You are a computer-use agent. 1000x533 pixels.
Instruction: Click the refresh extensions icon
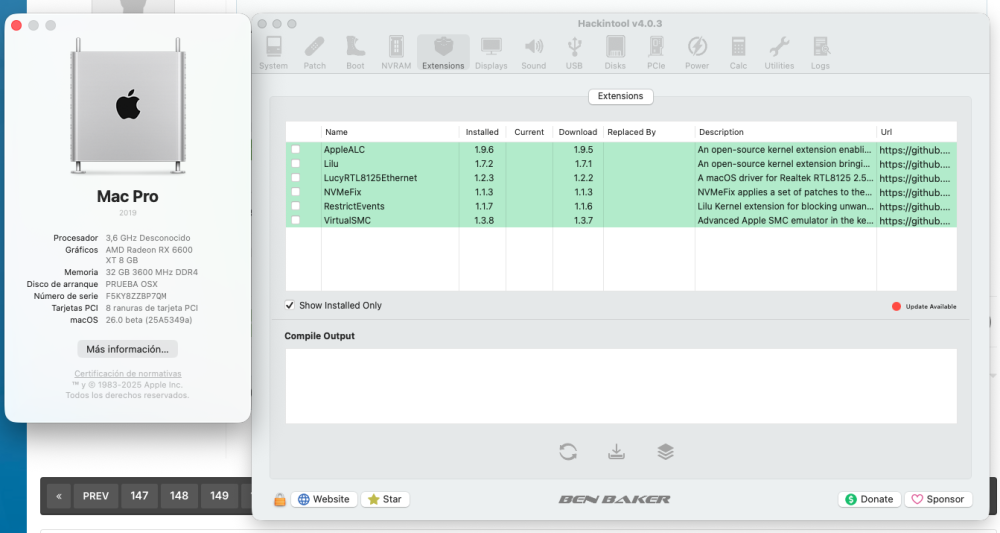coord(568,452)
